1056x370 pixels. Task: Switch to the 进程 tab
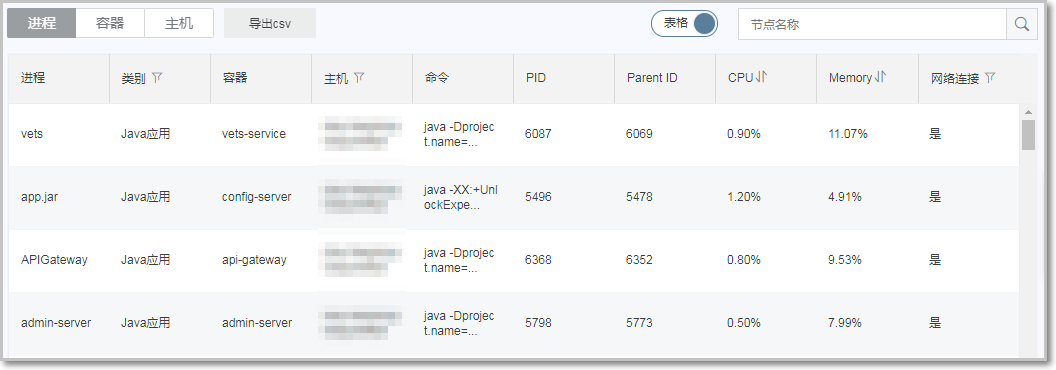pyautogui.click(x=42, y=24)
